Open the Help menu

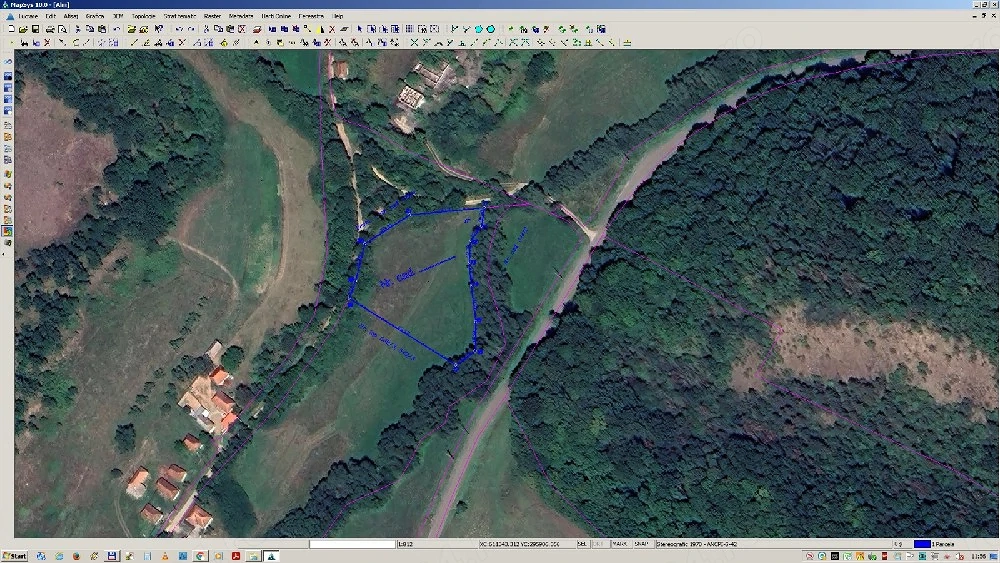(338, 17)
